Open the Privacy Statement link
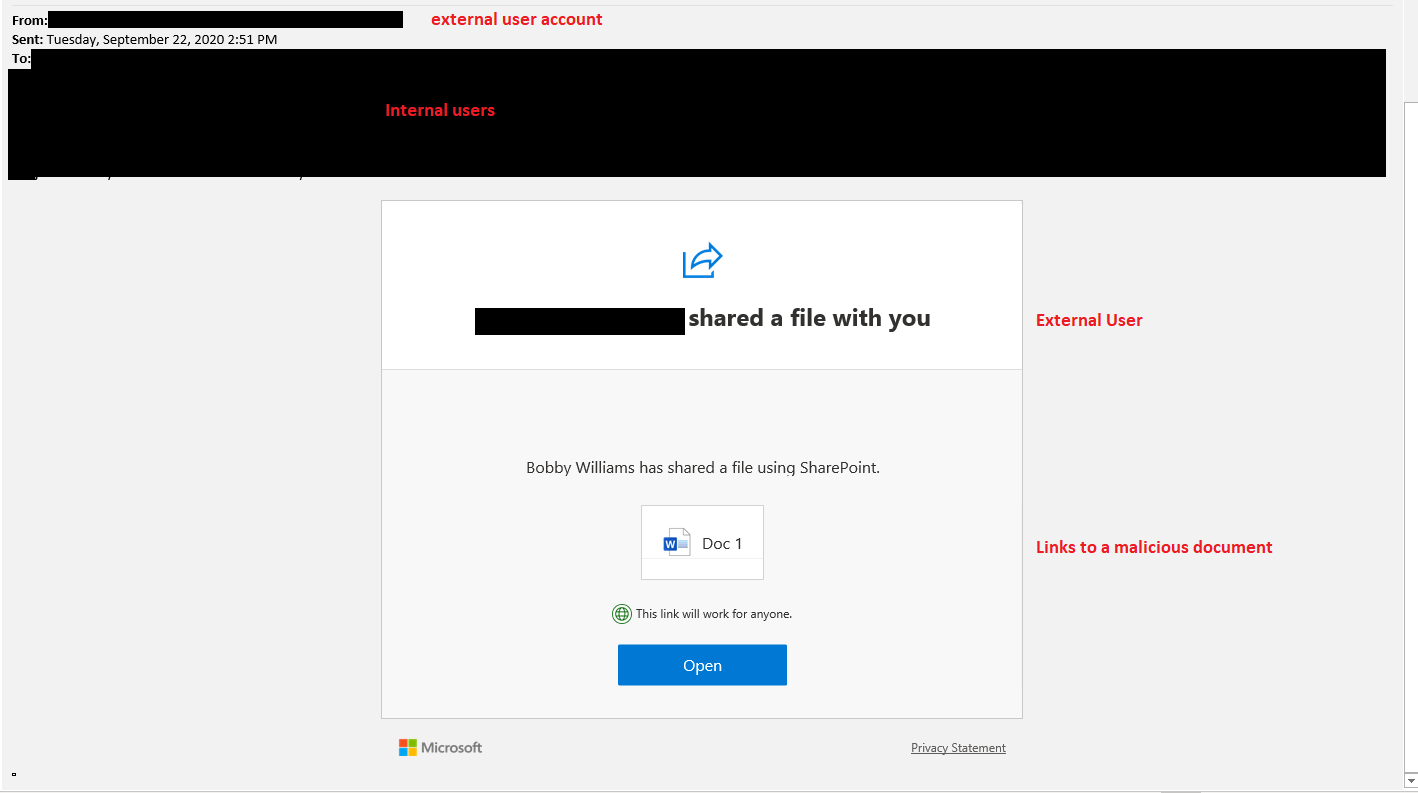The height and width of the screenshot is (793, 1418). pyautogui.click(x=958, y=748)
